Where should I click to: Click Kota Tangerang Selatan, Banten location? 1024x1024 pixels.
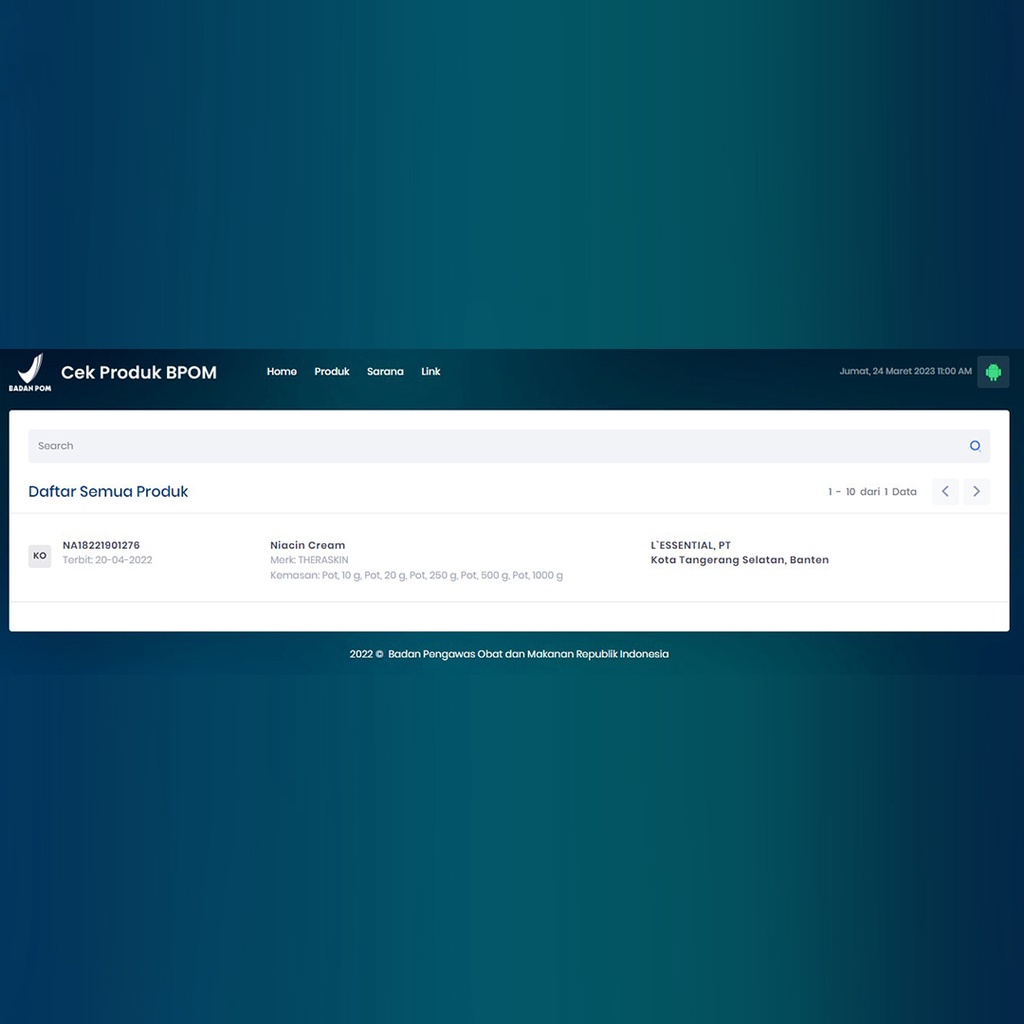[x=739, y=560]
